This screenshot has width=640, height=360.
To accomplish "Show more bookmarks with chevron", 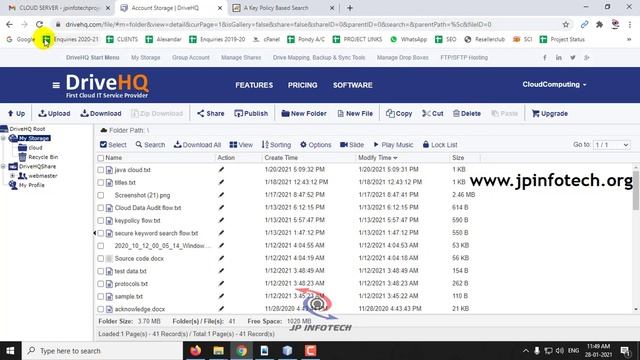I will pyautogui.click(x=629, y=40).
